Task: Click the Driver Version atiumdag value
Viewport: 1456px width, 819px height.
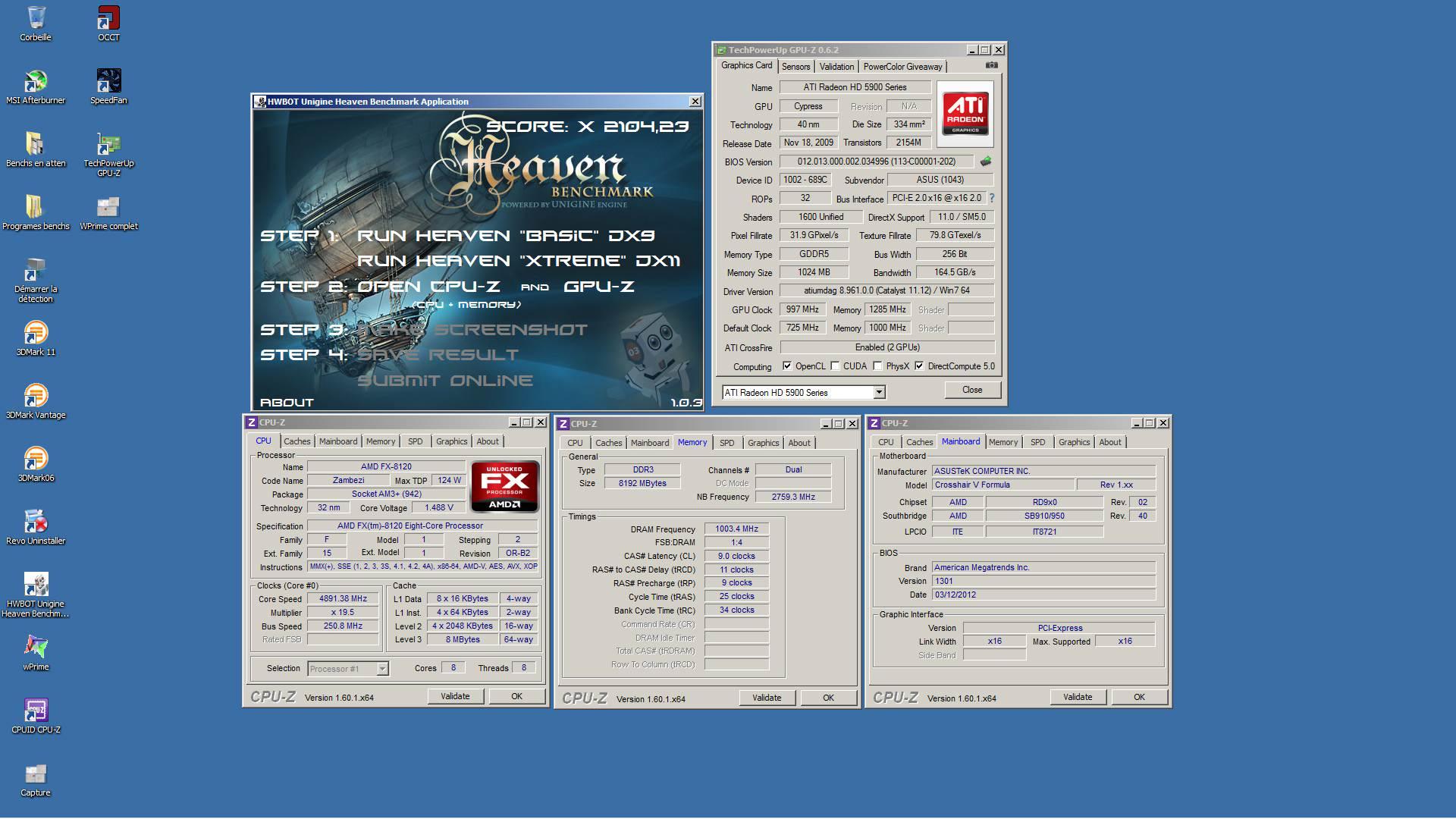Action: [x=886, y=290]
